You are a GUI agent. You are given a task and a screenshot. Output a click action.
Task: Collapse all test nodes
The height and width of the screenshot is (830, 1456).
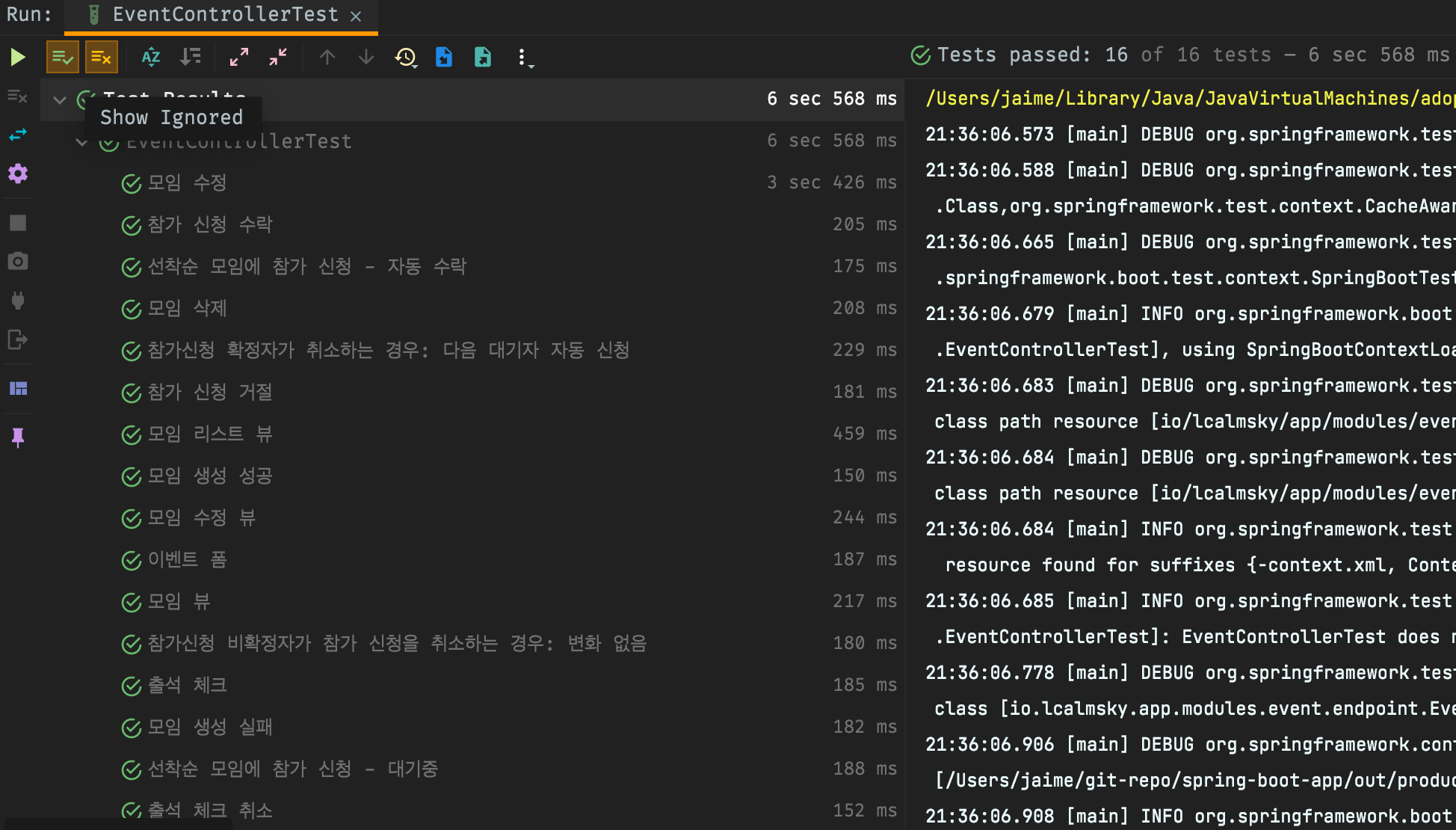[x=278, y=58]
